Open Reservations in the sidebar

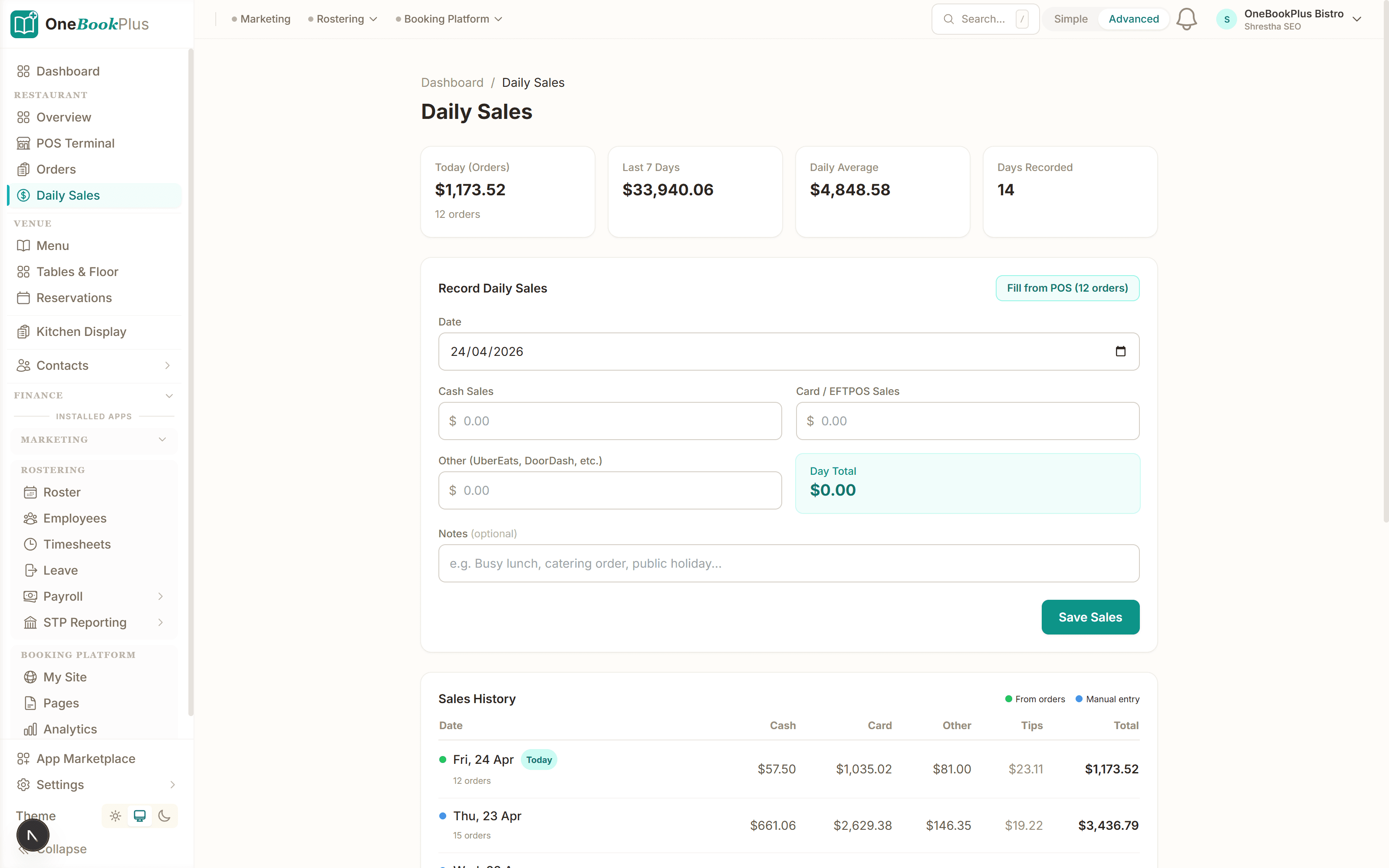point(94,298)
